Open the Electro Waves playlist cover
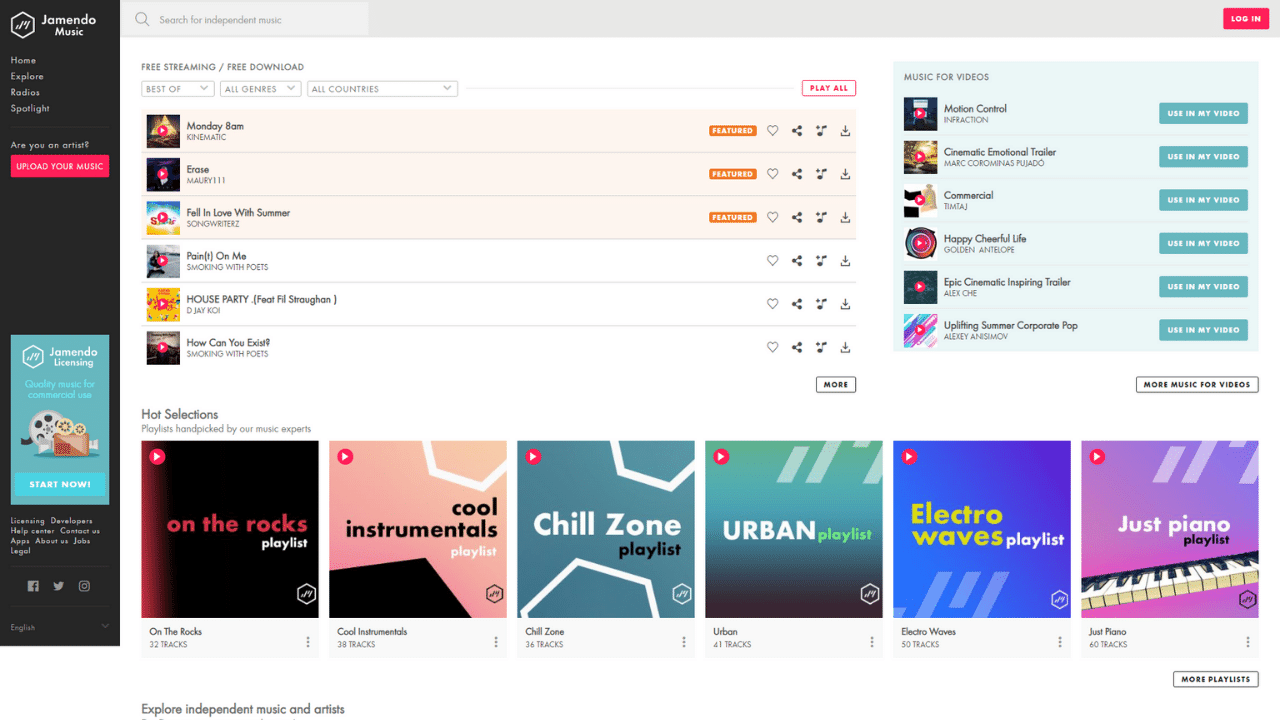This screenshot has width=1280, height=720. pos(982,529)
